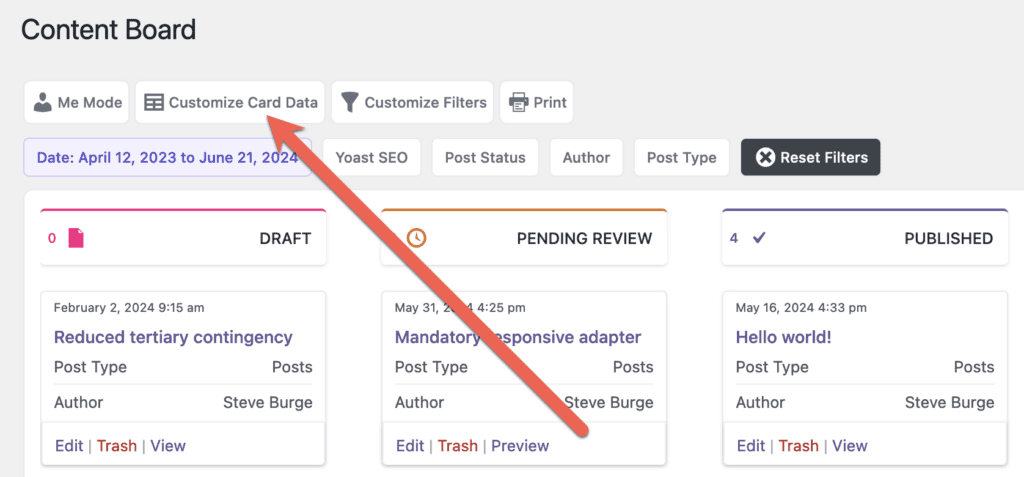Open the Yoast SEO filter

coord(370,157)
